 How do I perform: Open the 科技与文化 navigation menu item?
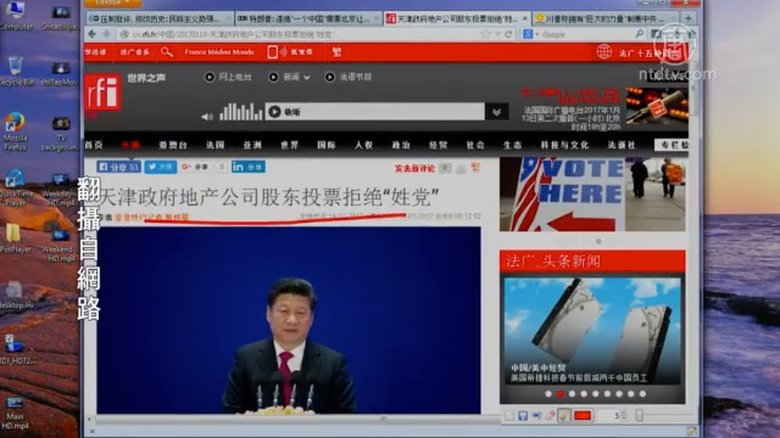coord(561,144)
